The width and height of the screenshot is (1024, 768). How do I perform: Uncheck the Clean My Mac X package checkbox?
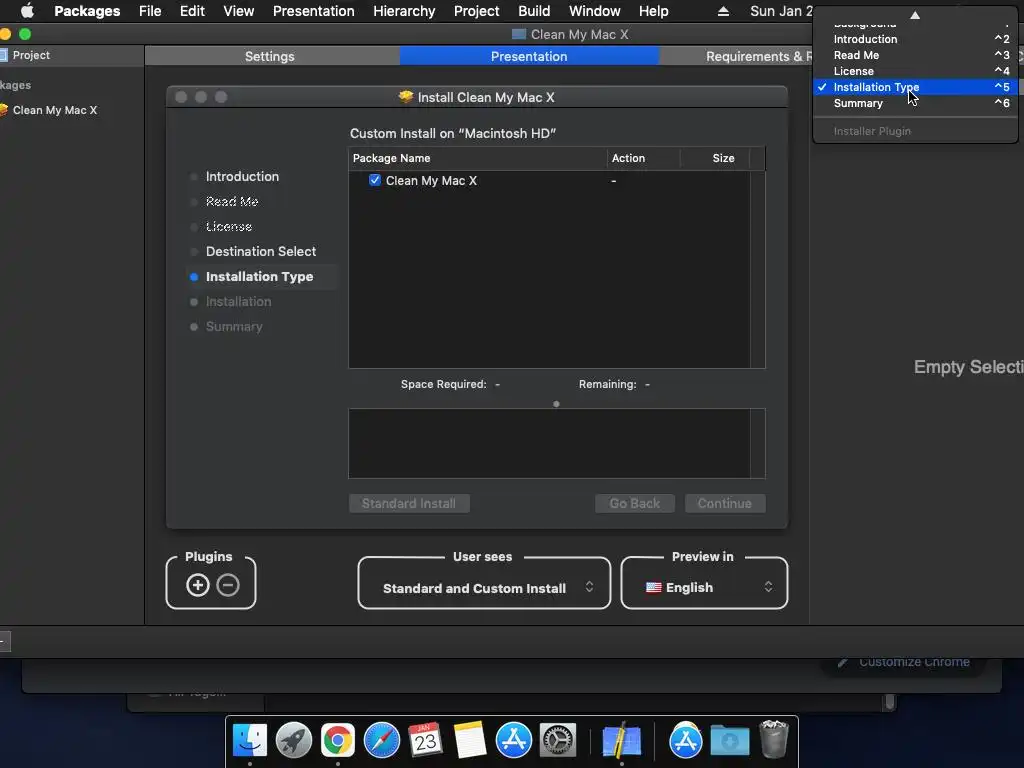[x=375, y=180]
